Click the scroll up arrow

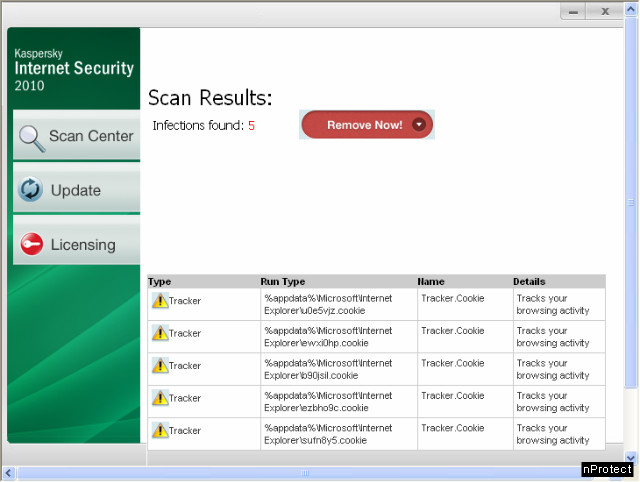click(631, 9)
